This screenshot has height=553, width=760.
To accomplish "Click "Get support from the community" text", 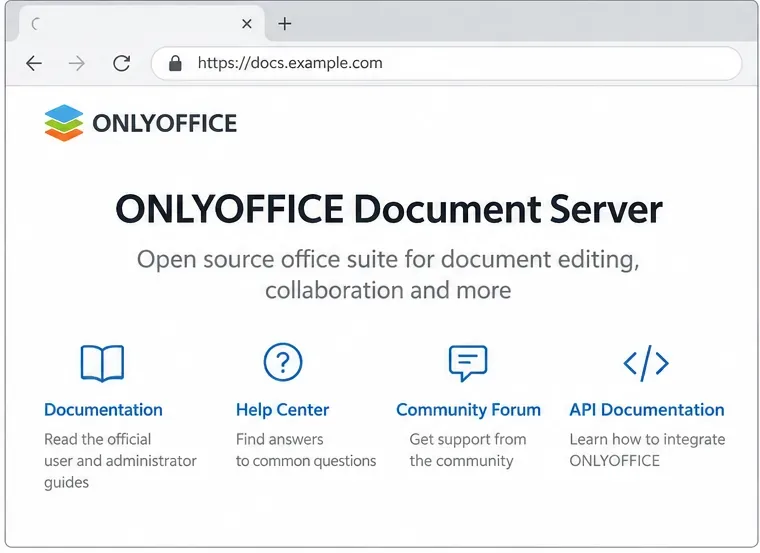I will (x=468, y=450).
